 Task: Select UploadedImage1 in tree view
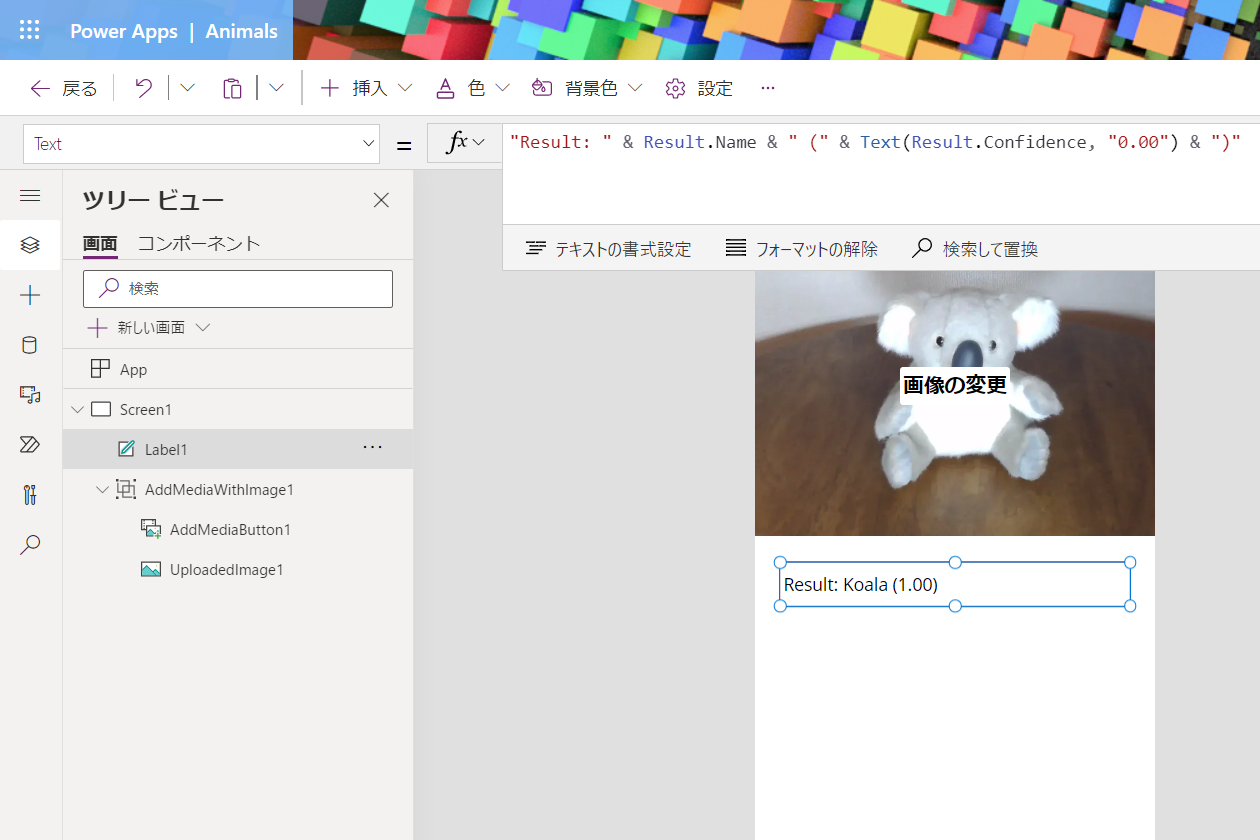click(226, 569)
